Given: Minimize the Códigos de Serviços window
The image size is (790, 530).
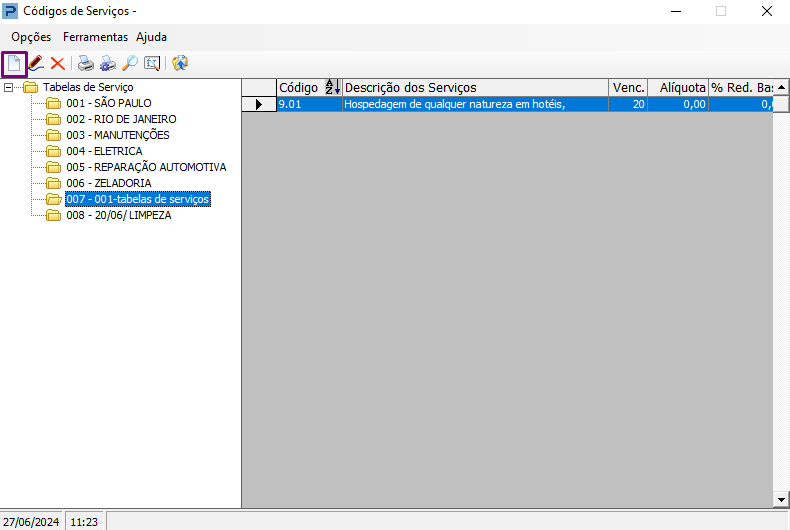Looking at the screenshot, I should [676, 11].
